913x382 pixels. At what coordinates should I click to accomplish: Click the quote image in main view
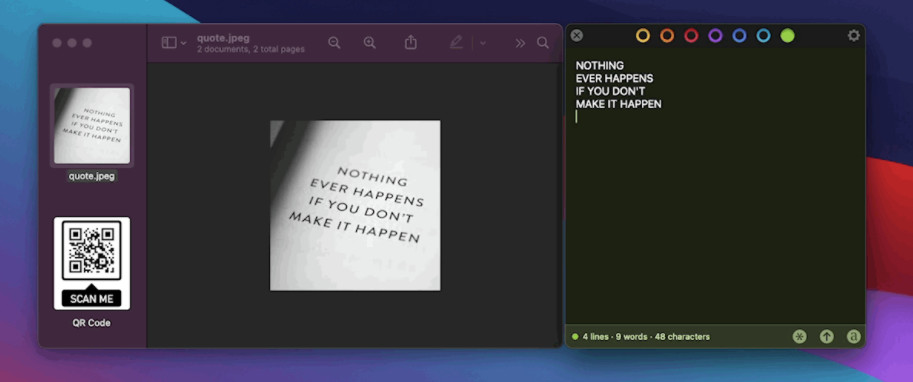coord(355,205)
